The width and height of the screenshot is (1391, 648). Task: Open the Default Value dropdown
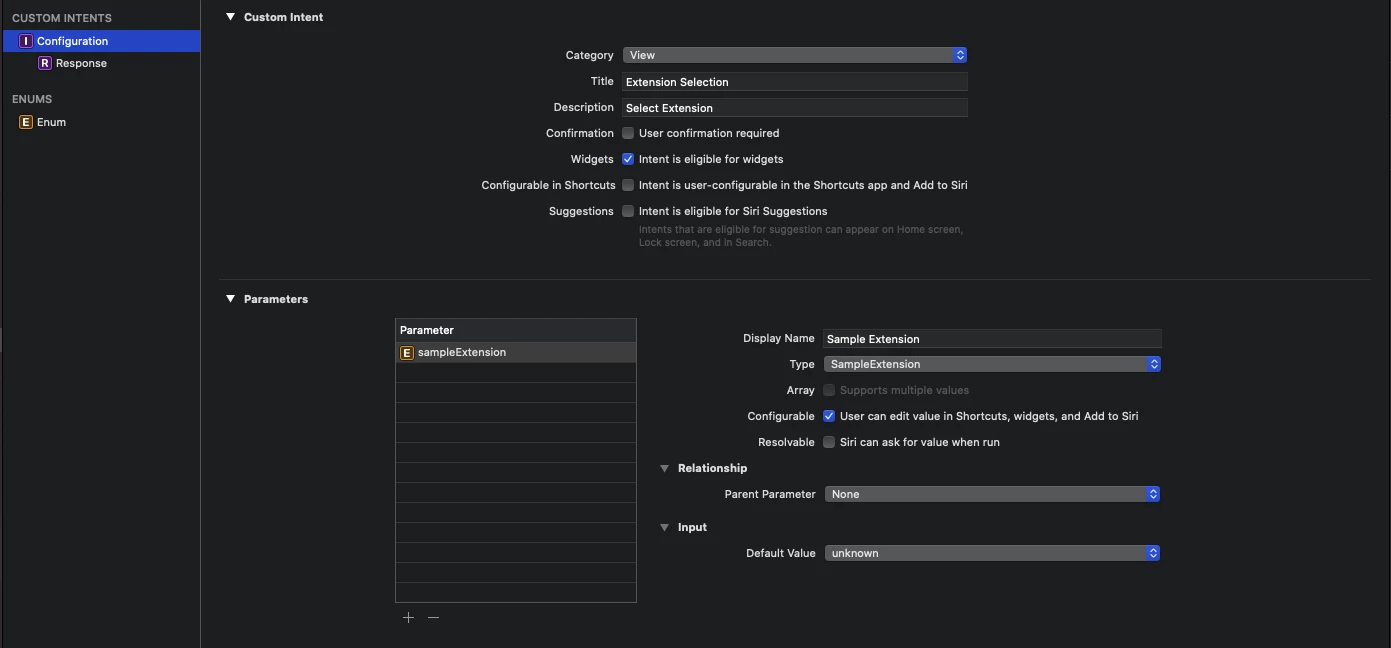click(991, 553)
